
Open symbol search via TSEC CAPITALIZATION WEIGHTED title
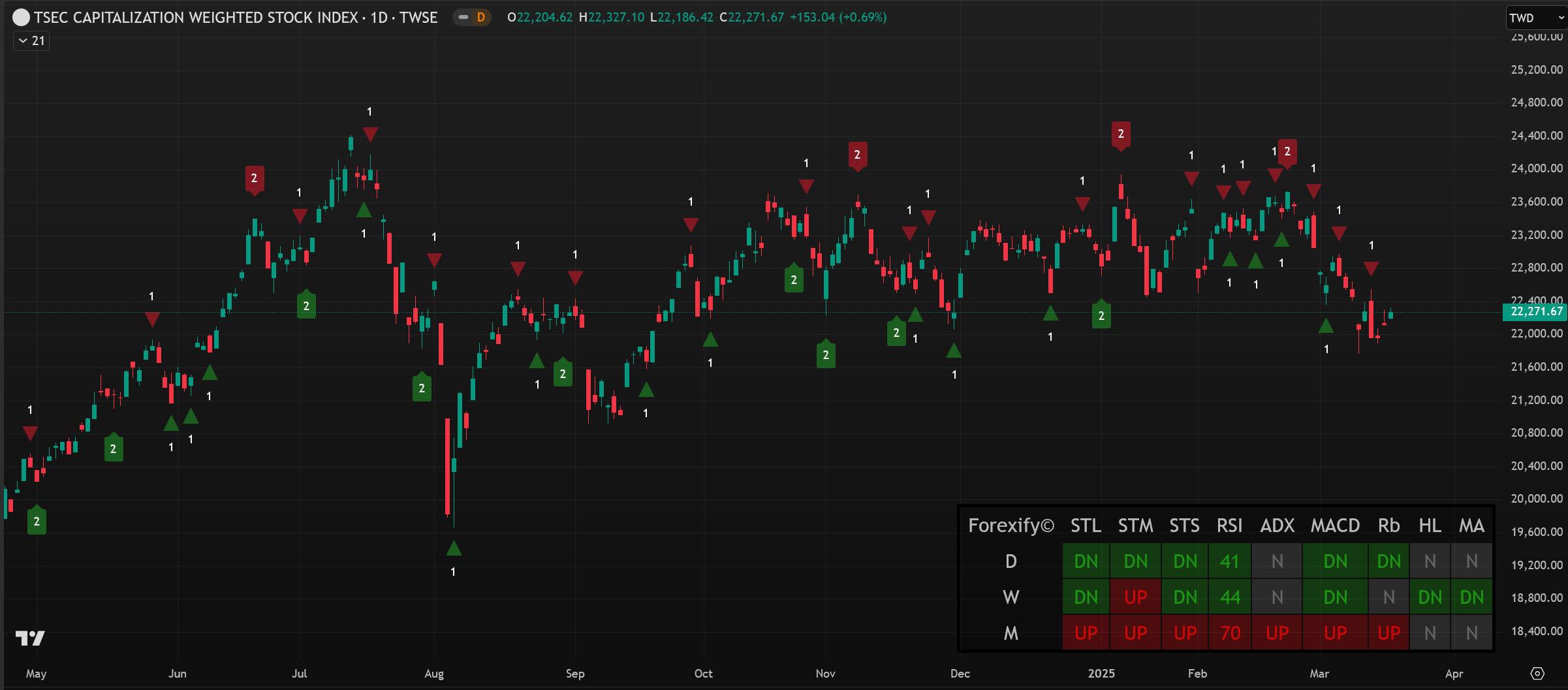pyautogui.click(x=195, y=18)
